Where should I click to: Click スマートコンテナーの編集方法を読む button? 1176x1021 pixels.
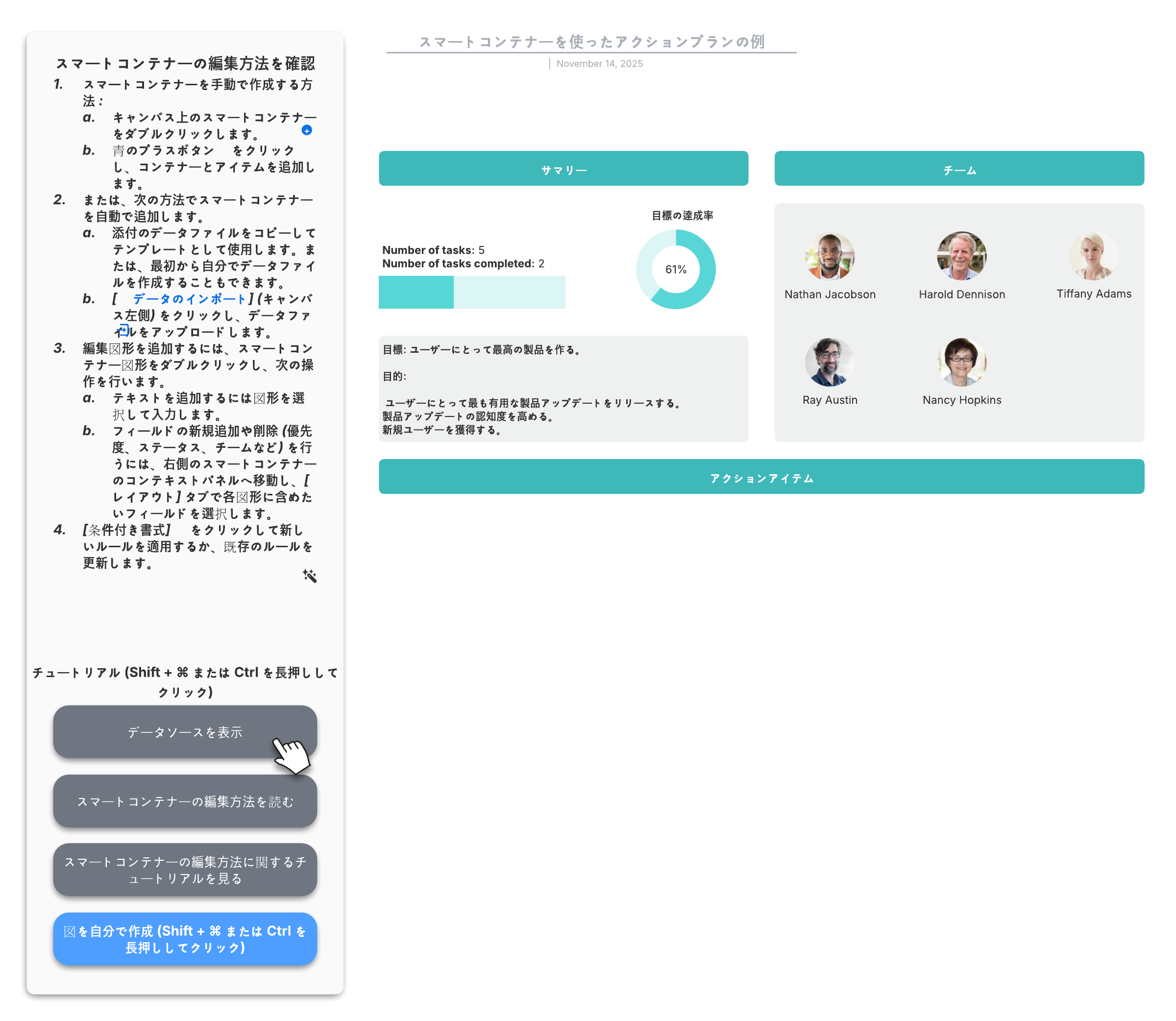tap(185, 801)
